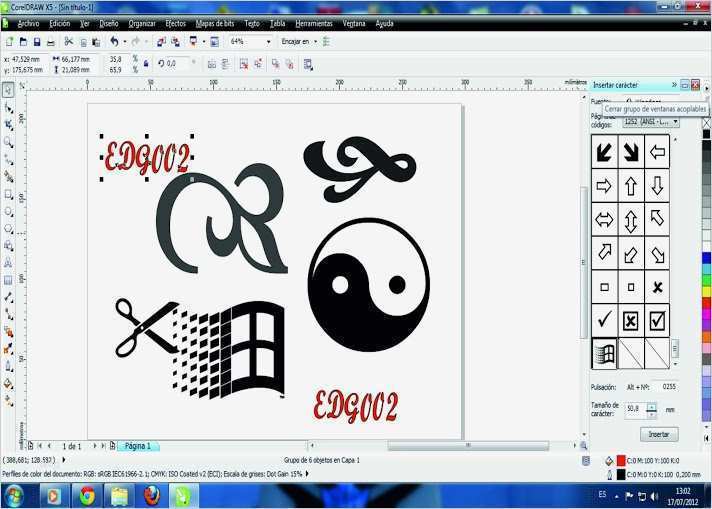Click the Print icon in the toolbar

pos(51,42)
